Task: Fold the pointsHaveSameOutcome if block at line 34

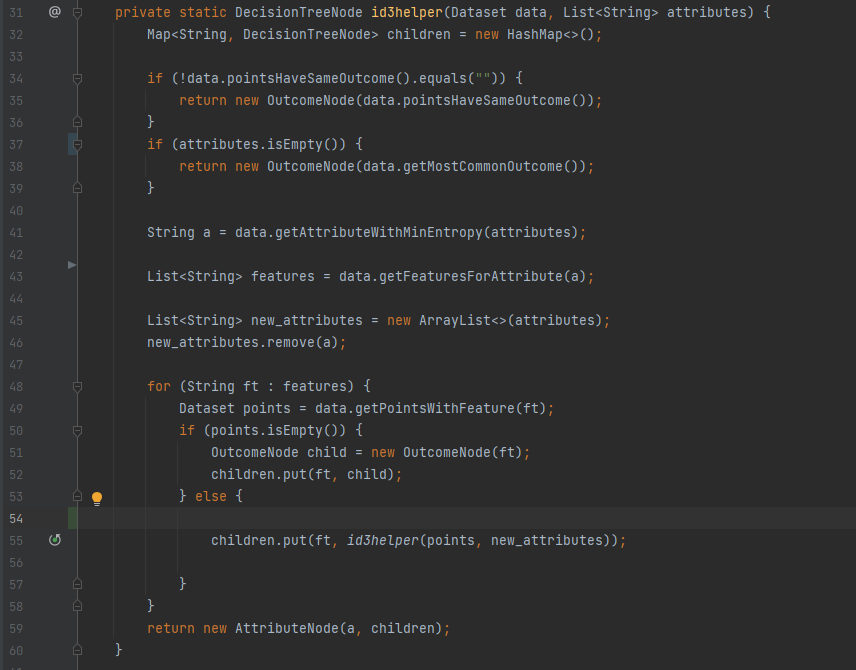Action: [x=78, y=78]
